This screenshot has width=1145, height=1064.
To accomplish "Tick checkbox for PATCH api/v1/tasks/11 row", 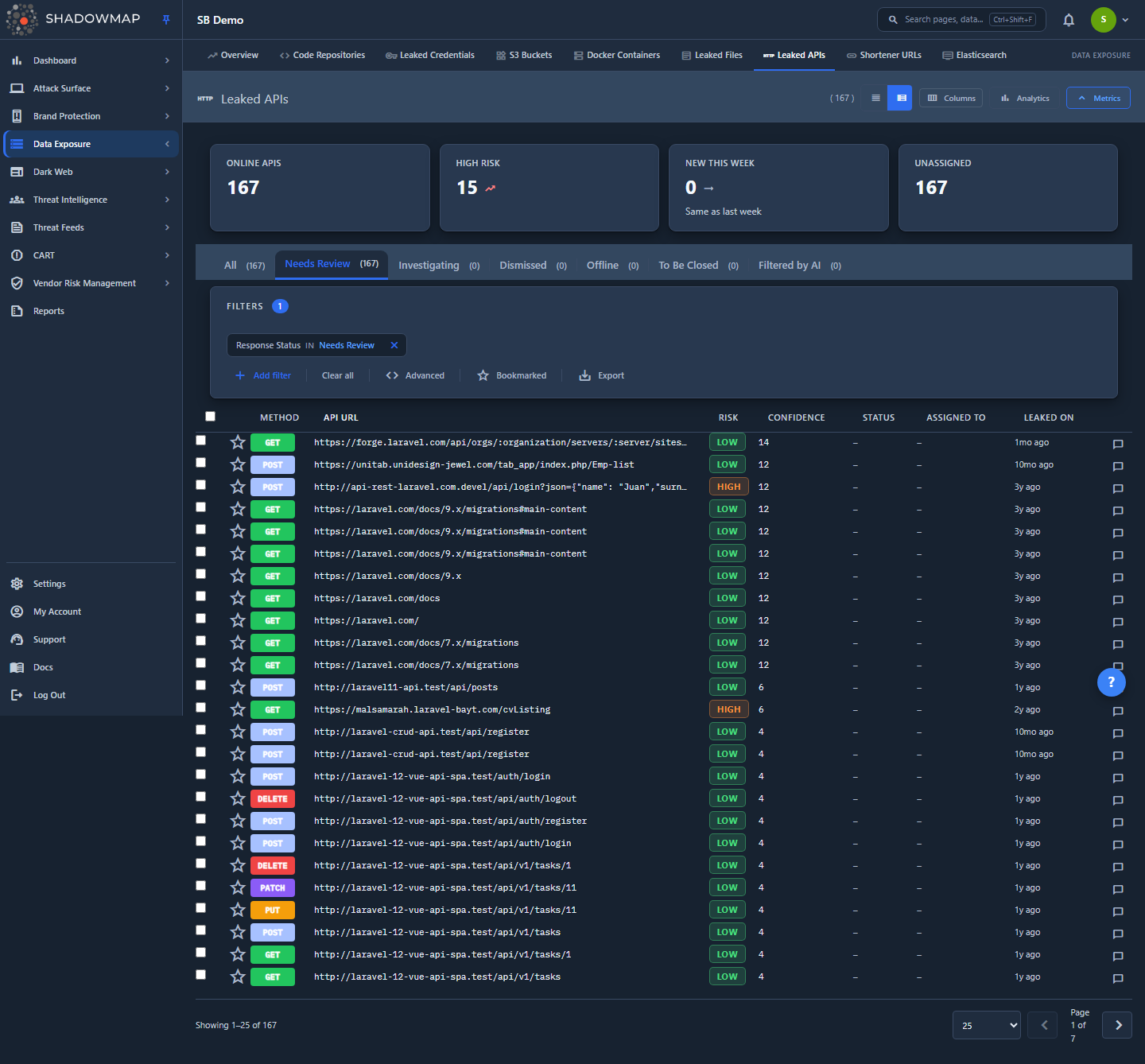I will (x=200, y=885).
